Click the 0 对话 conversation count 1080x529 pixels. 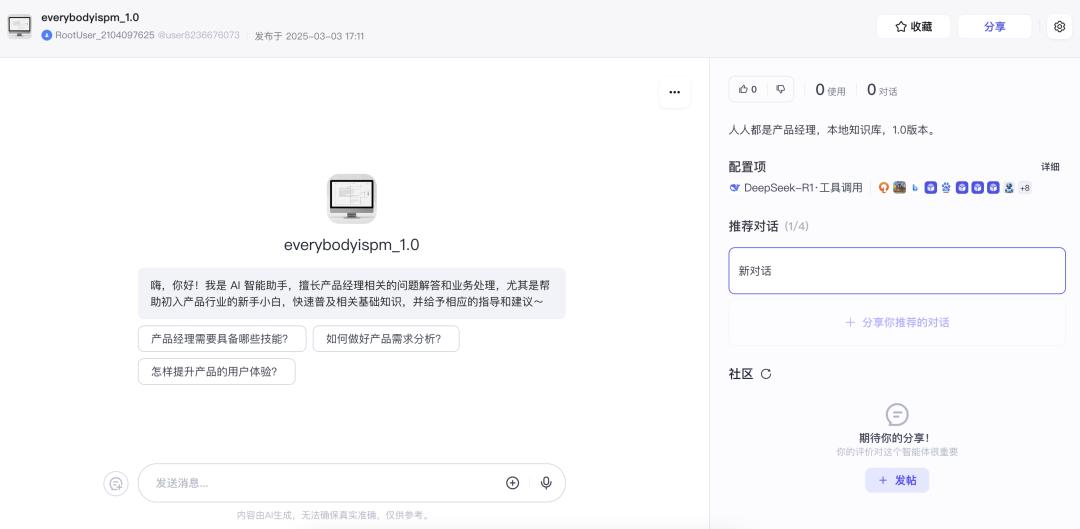tap(882, 90)
